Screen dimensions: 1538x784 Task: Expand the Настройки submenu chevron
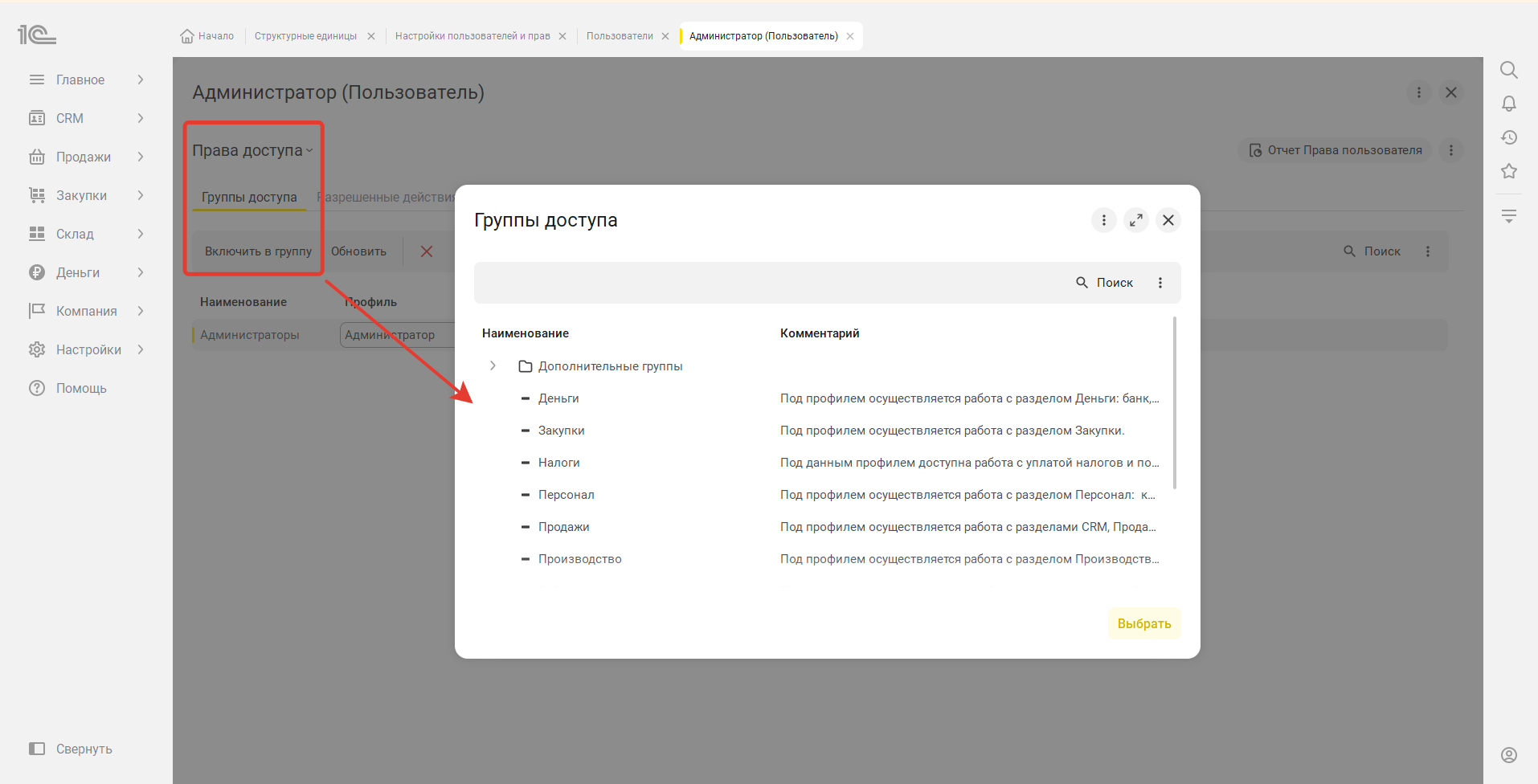141,349
